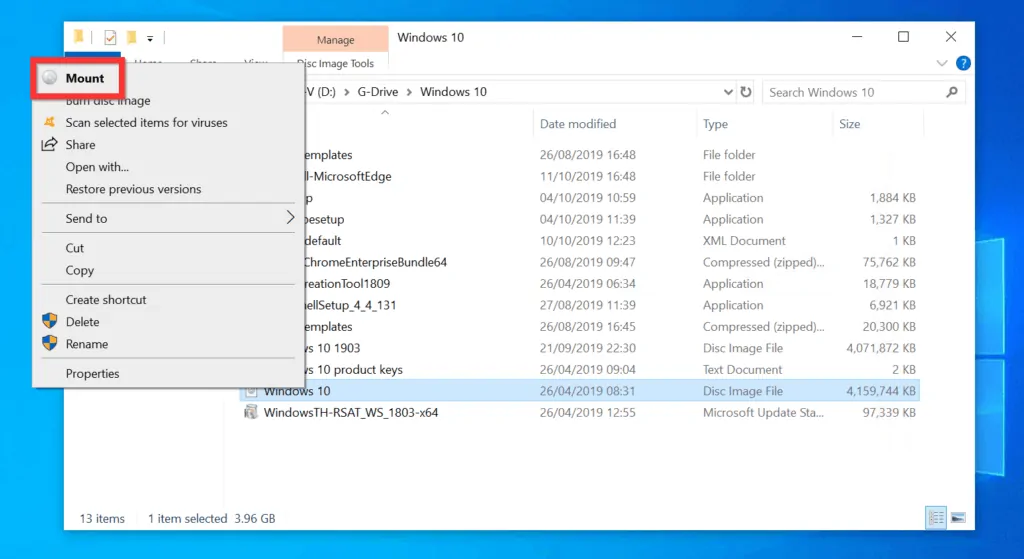This screenshot has width=1024, height=559.
Task: Select Restore previous versions
Action: tap(133, 189)
